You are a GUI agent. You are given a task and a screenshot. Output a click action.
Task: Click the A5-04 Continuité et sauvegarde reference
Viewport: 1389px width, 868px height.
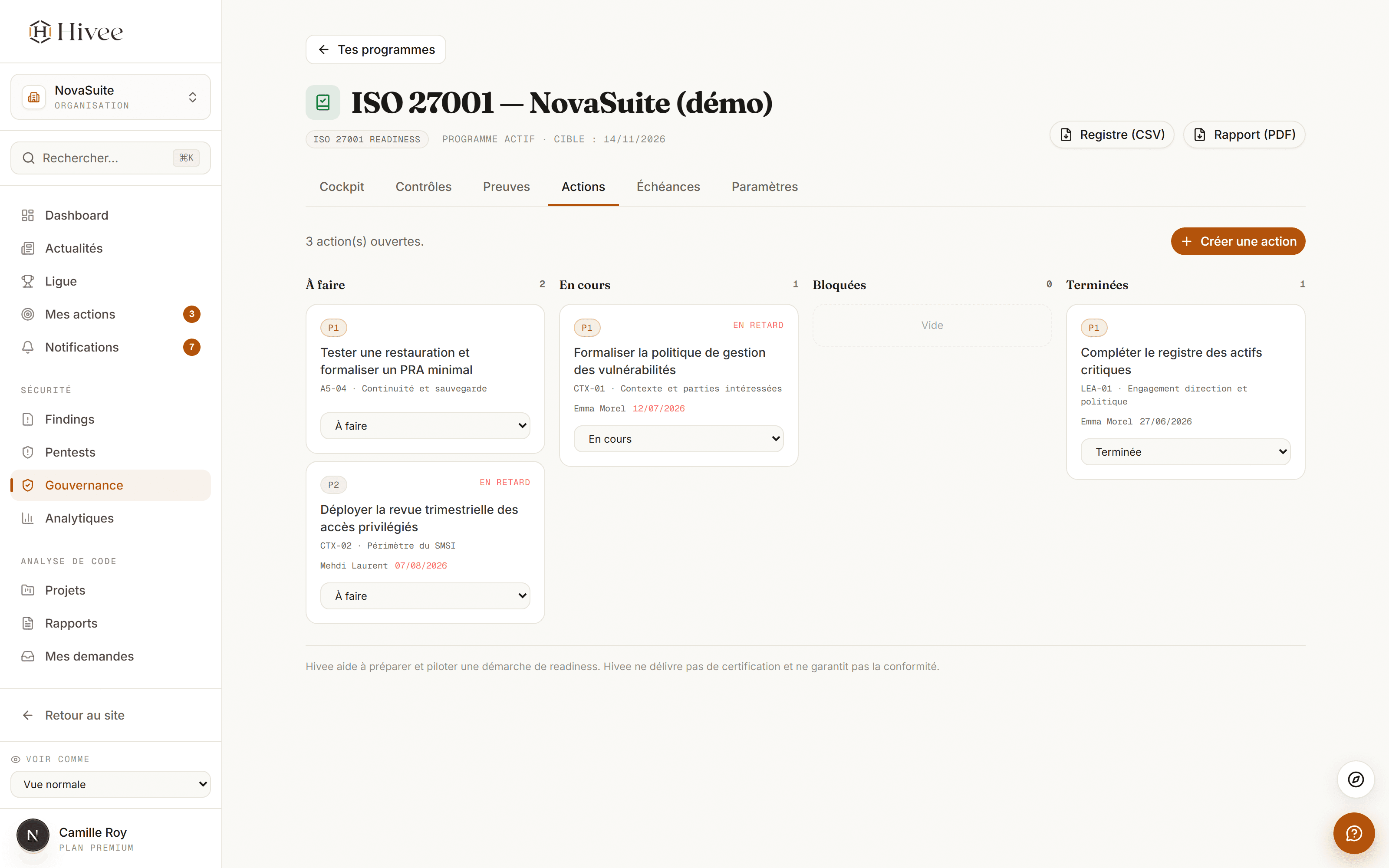pyautogui.click(x=404, y=389)
